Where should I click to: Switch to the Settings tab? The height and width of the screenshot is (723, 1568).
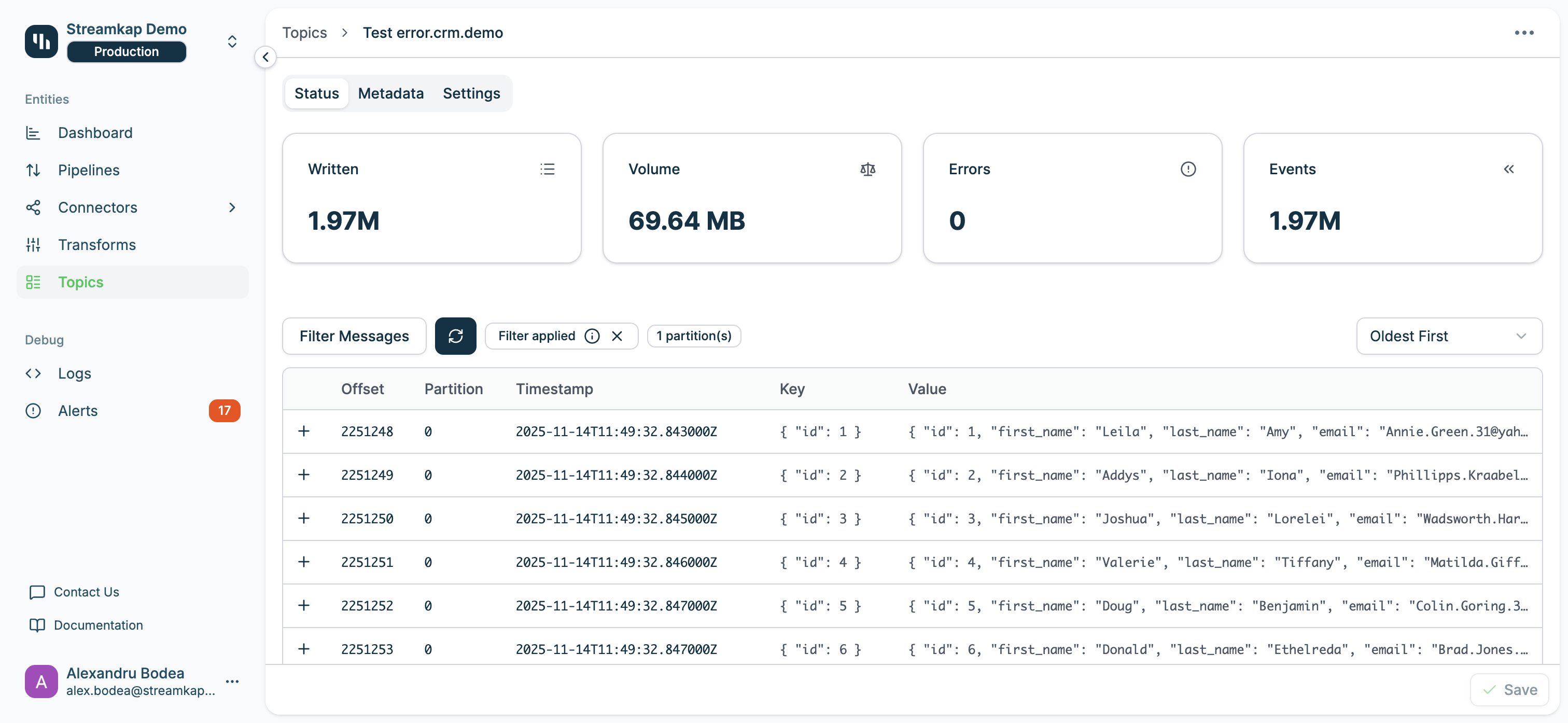pyautogui.click(x=471, y=93)
